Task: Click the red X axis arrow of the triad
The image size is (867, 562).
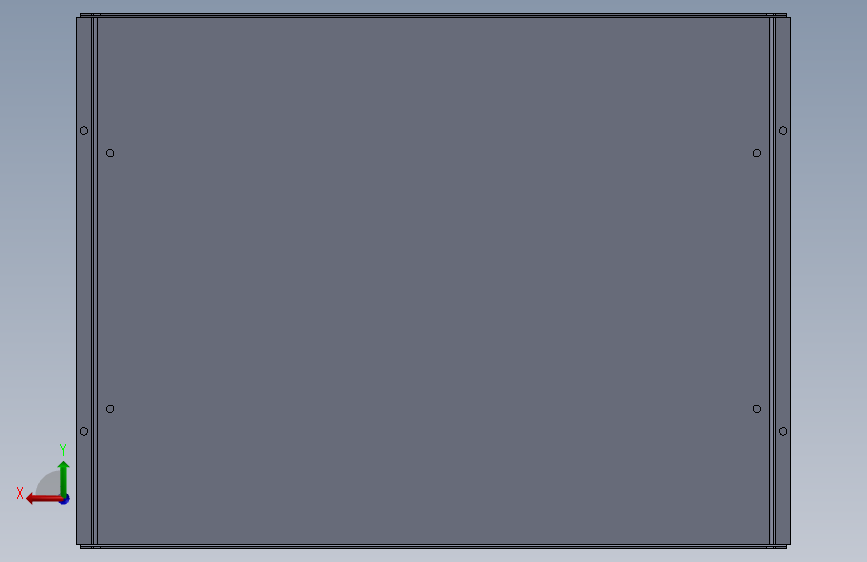Action: pyautogui.click(x=43, y=499)
